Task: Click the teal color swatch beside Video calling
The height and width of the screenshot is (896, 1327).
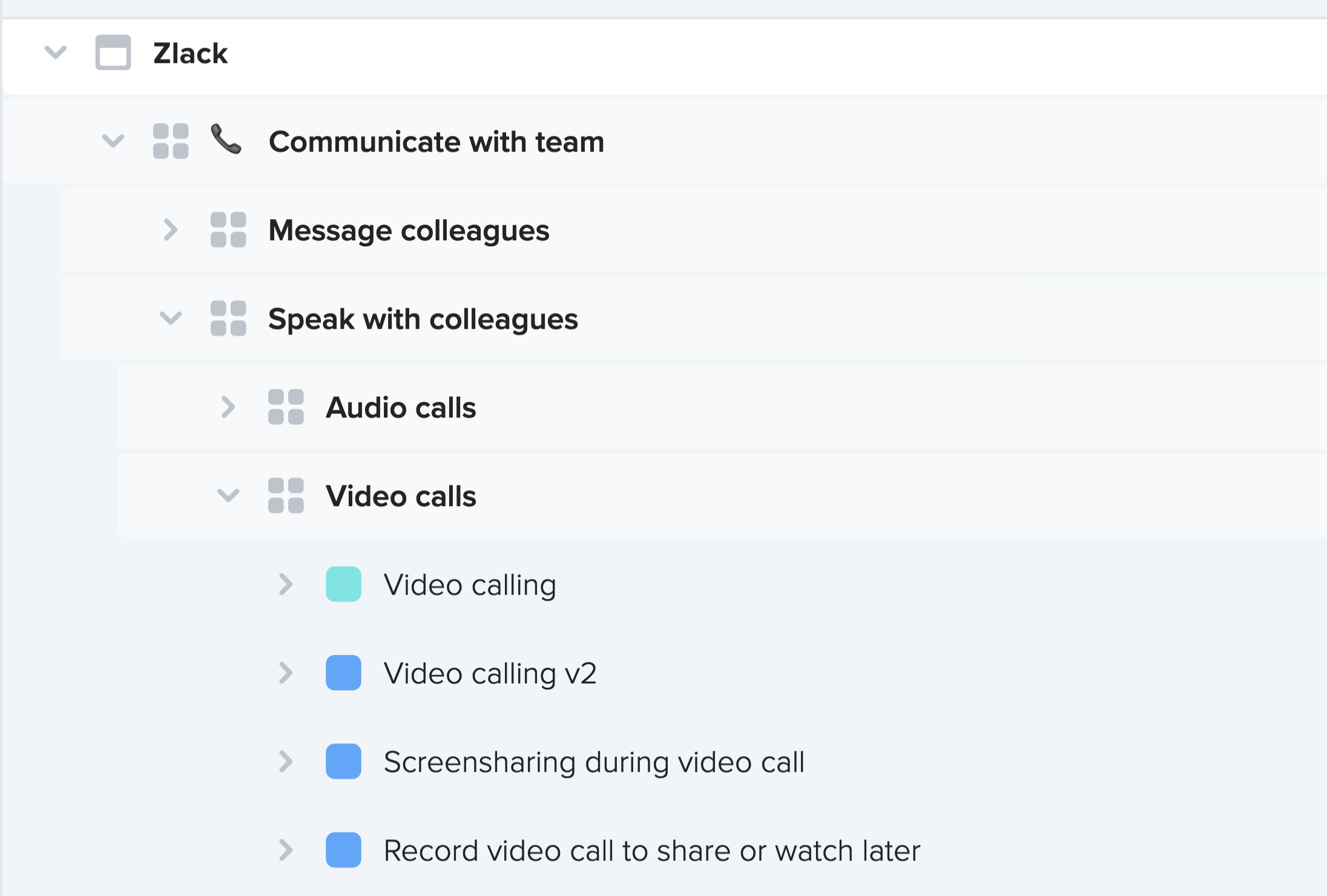Action: point(343,584)
